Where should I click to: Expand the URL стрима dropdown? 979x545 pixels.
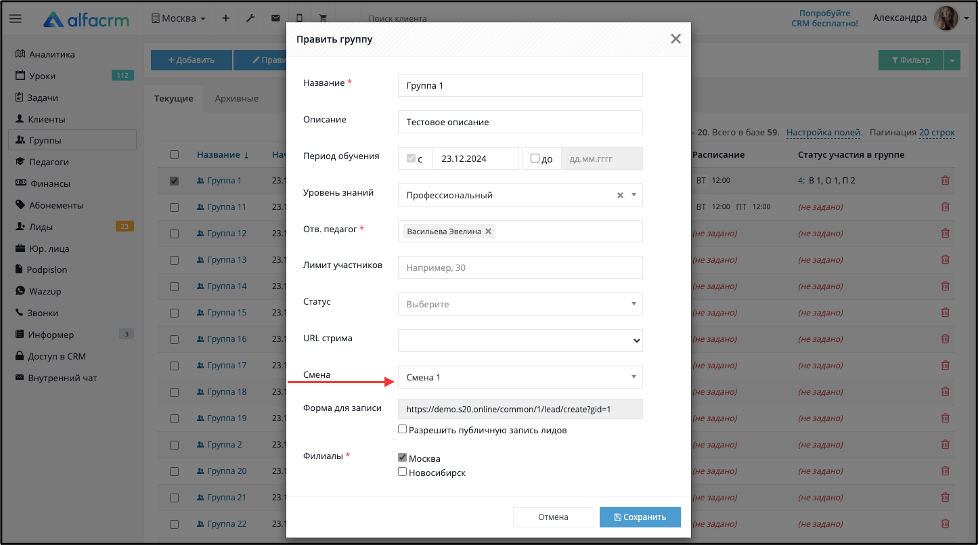[x=520, y=340]
